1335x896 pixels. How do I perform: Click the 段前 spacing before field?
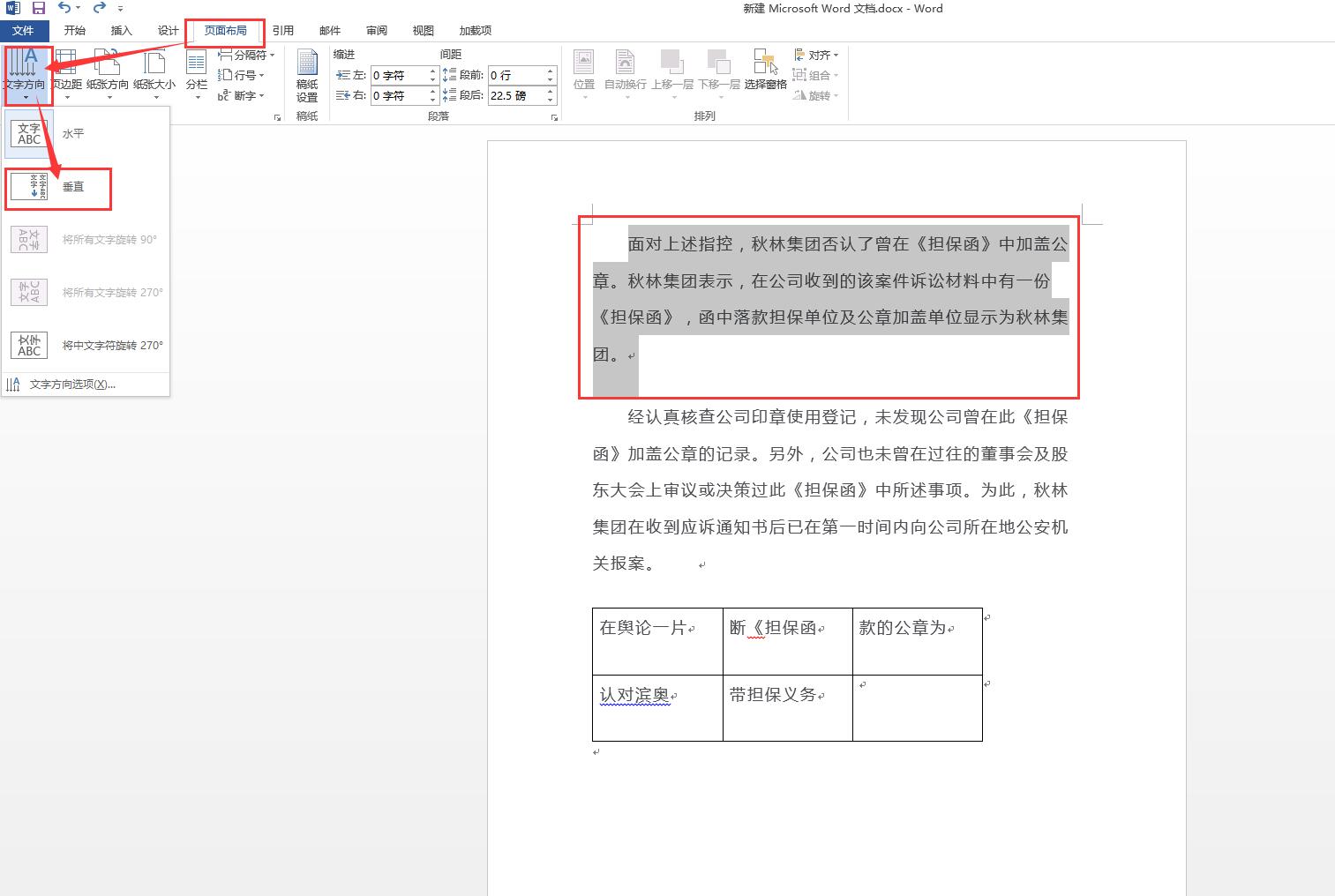coord(516,75)
